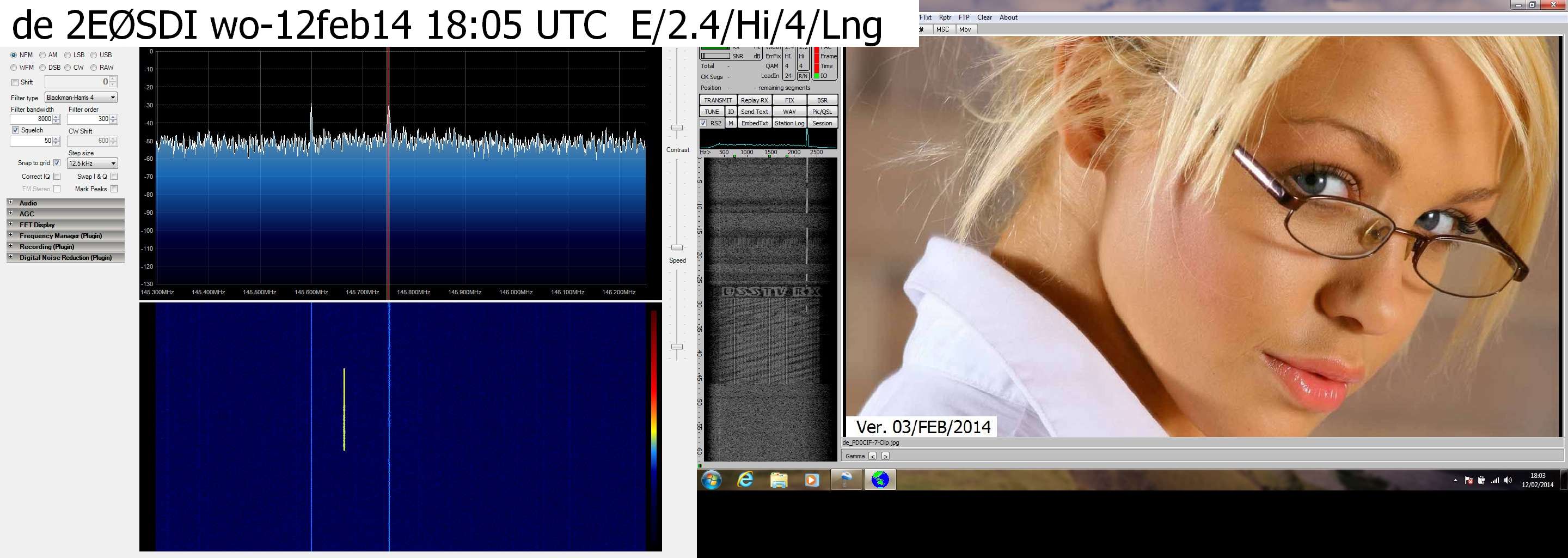Click the Clear menu item

985,17
